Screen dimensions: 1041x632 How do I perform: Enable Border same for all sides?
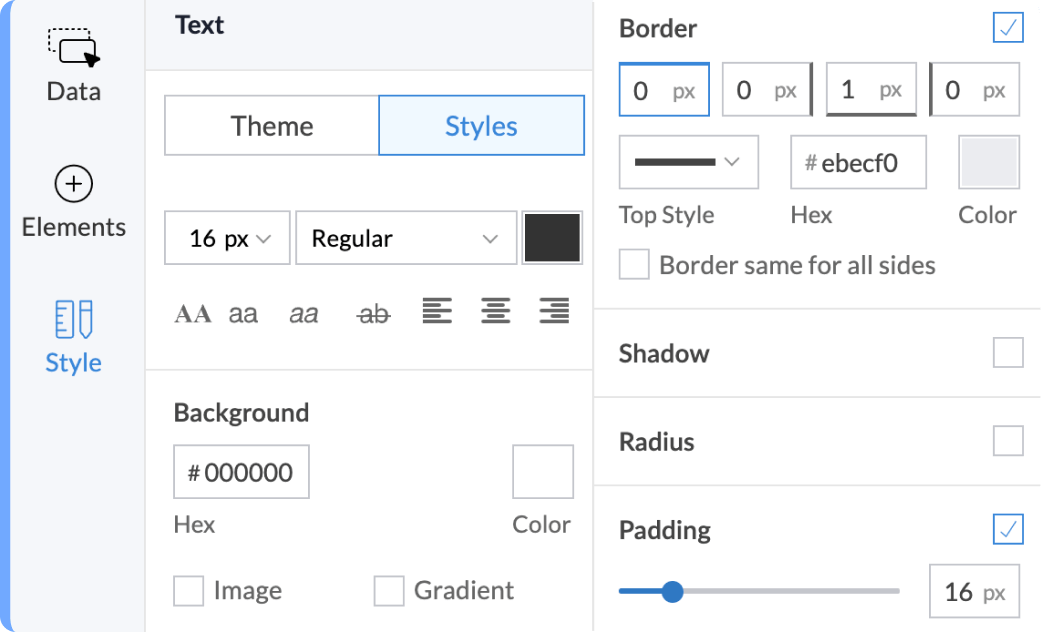pyautogui.click(x=634, y=265)
